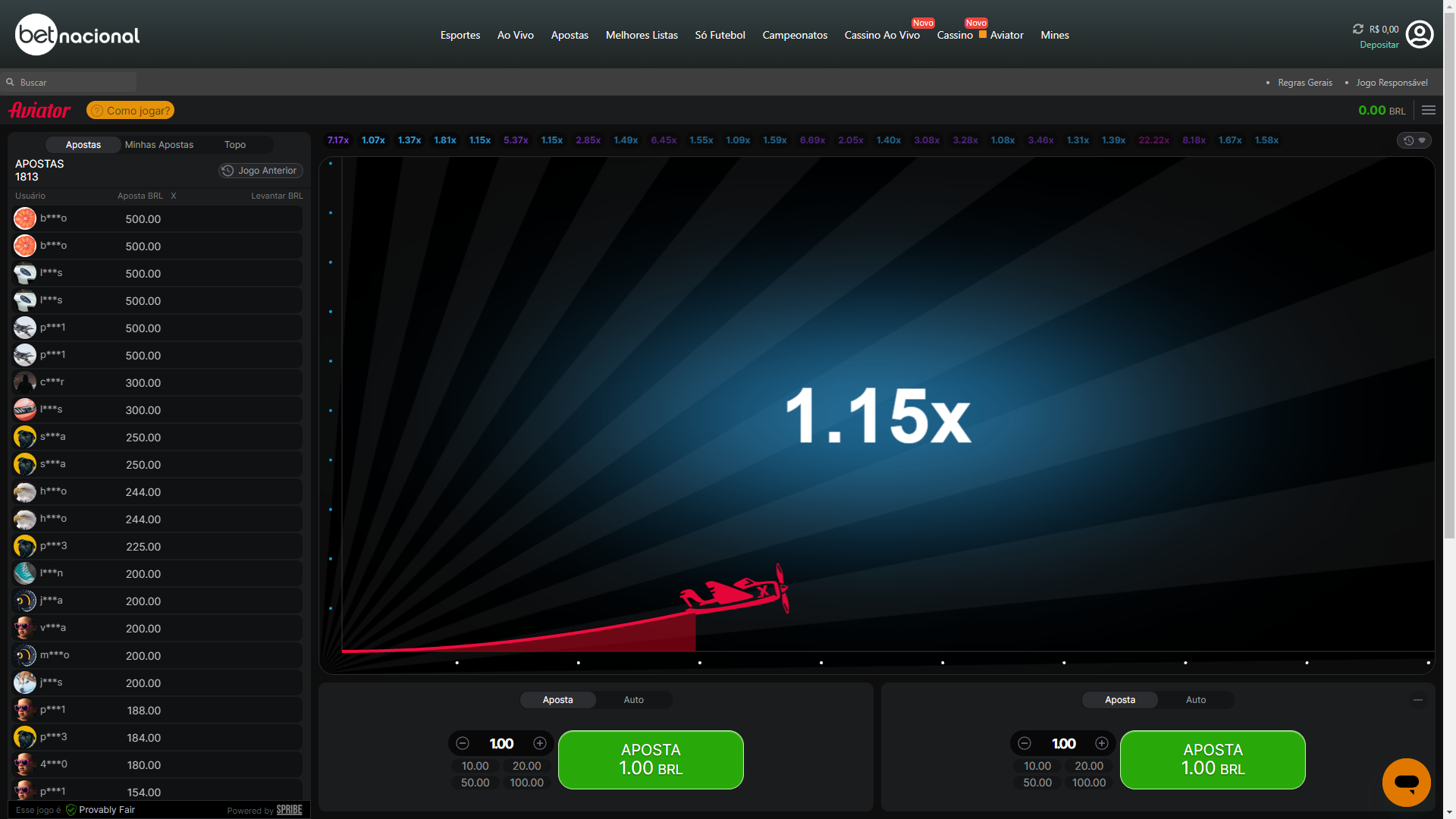Open the orange chat support bubble

click(1406, 782)
